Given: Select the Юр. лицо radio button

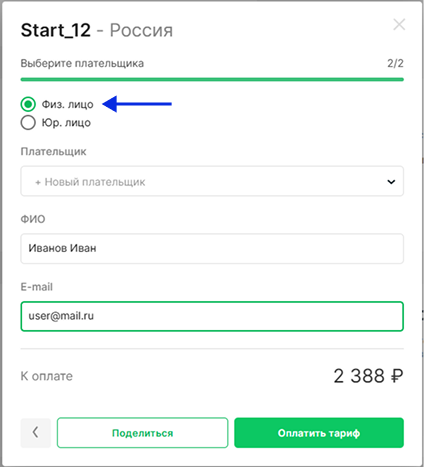Looking at the screenshot, I should (28, 122).
